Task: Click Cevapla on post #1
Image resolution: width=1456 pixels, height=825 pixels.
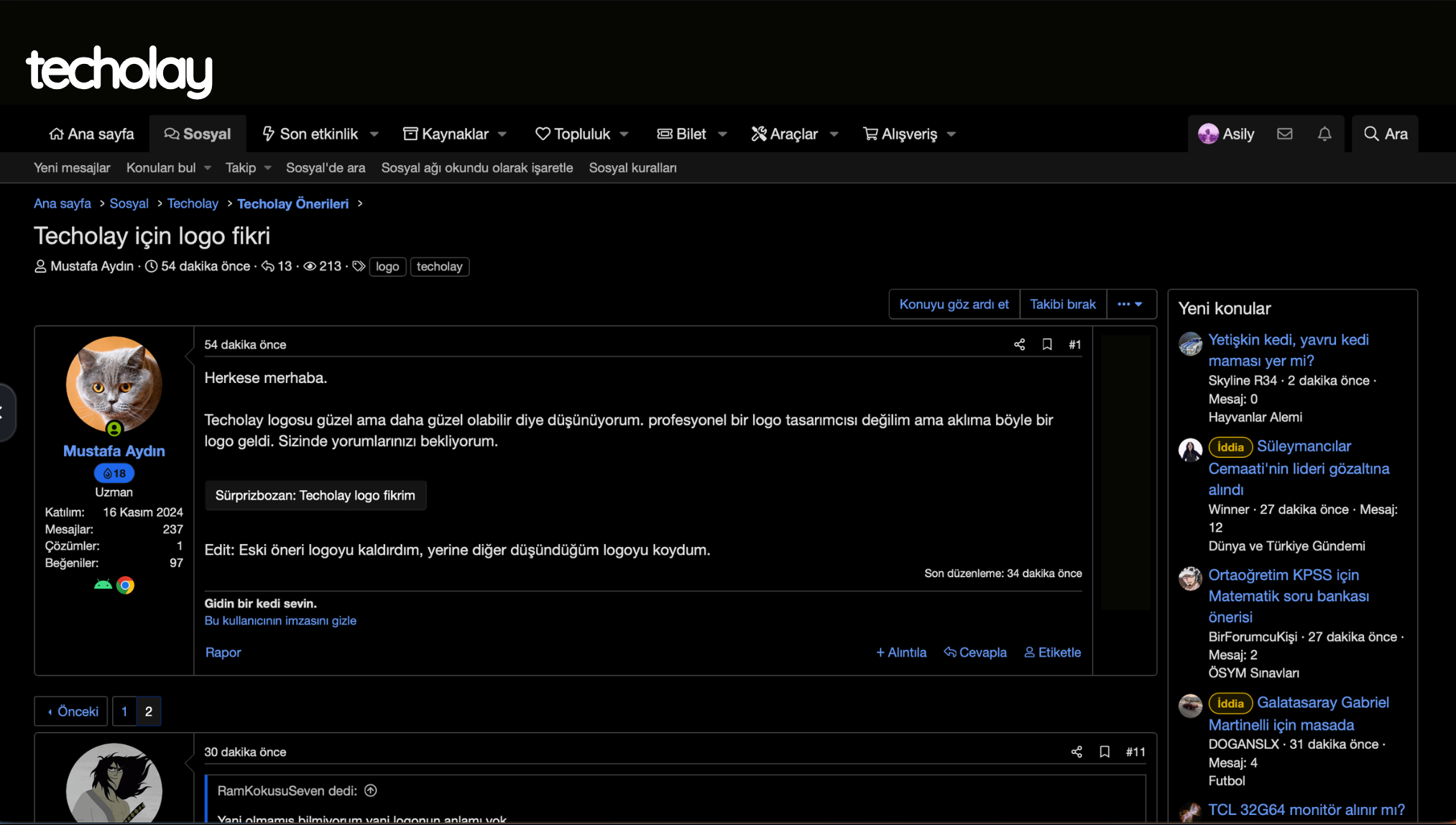Action: [975, 653]
